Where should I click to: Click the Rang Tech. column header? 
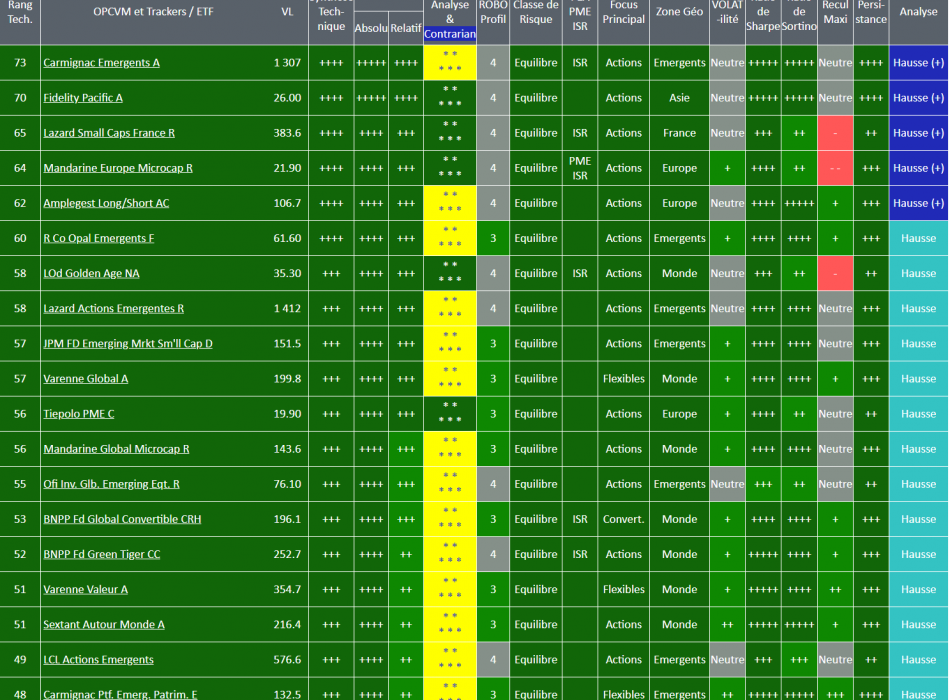click(x=20, y=12)
